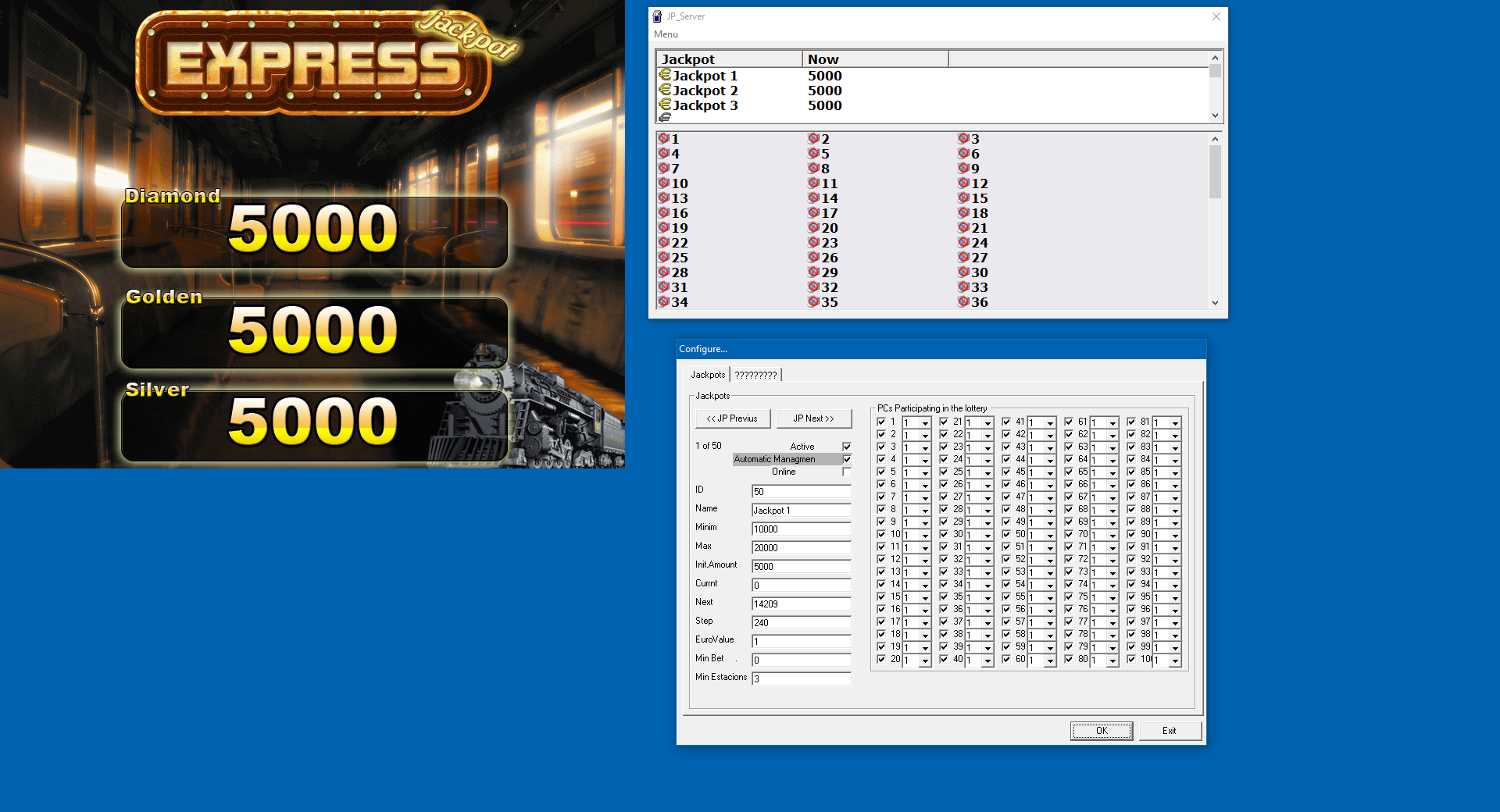Click the red blocked icon for station 20
This screenshot has height=812, width=1500.
tap(813, 227)
